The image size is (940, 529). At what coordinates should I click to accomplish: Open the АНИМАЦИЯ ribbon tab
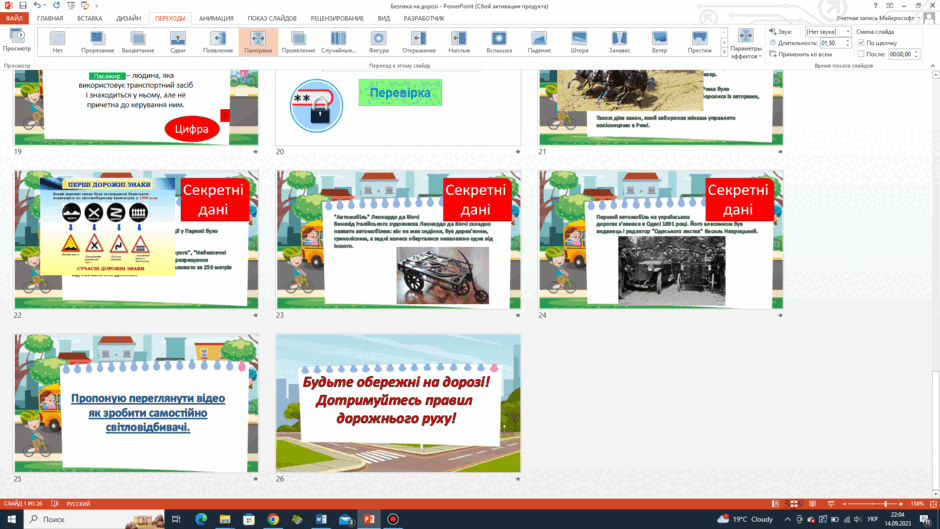pyautogui.click(x=216, y=19)
